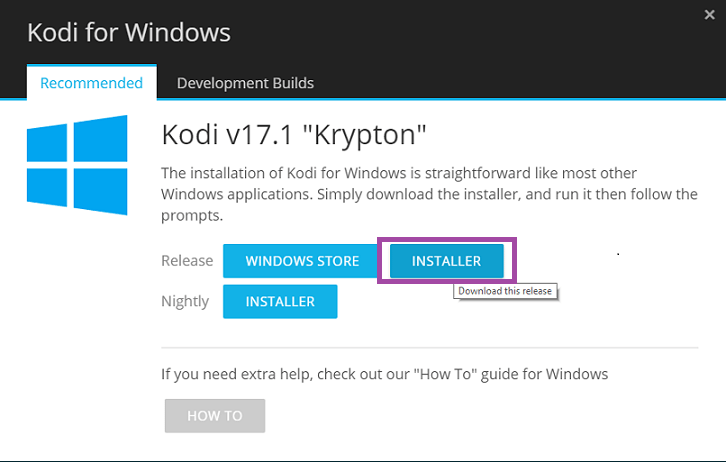Viewport: 726px width, 462px height.
Task: Click the Kodi v17.1 "Krypton" heading
Action: coord(294,135)
